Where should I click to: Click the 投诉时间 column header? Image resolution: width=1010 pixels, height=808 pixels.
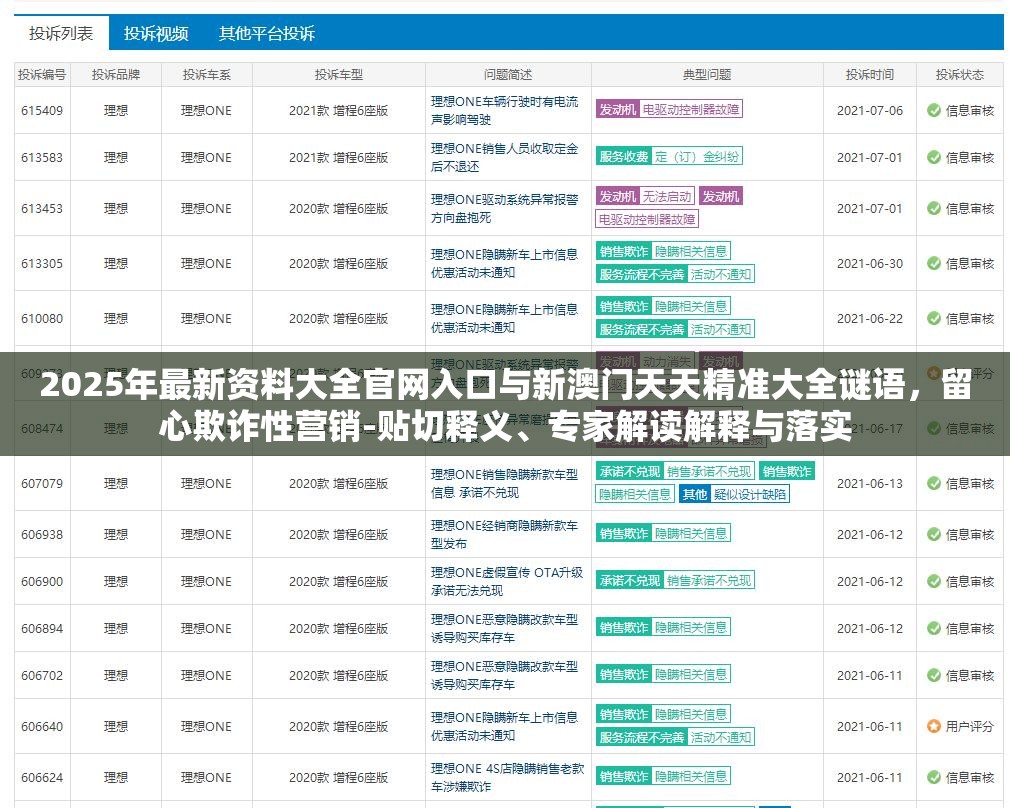pyautogui.click(x=870, y=75)
